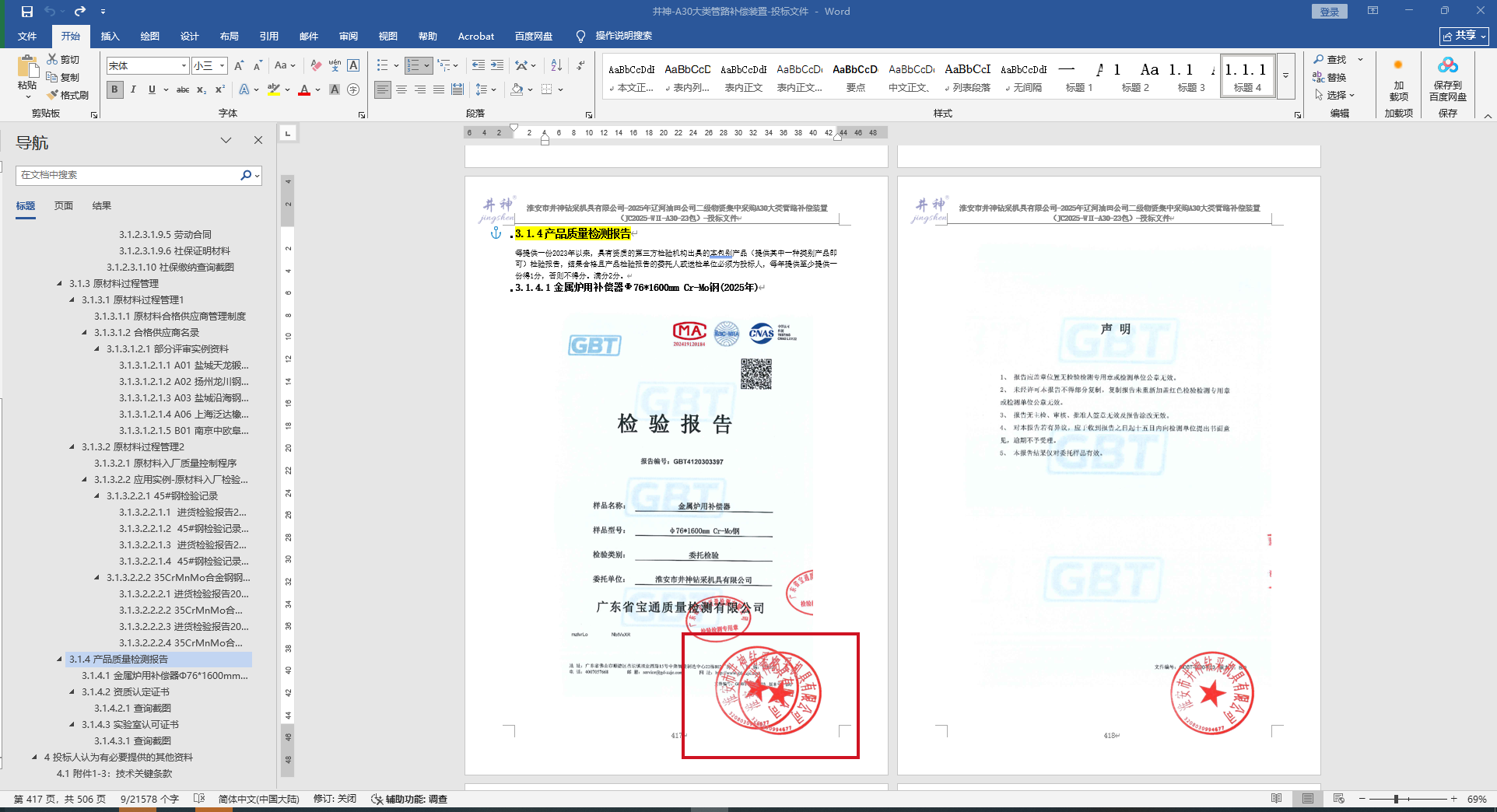Clear all formatting with the eraser icon

point(316,66)
